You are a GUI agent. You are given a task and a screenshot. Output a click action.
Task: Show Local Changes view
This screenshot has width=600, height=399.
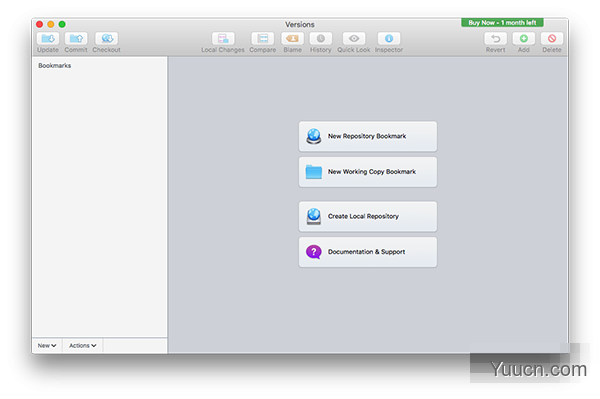coord(223,39)
